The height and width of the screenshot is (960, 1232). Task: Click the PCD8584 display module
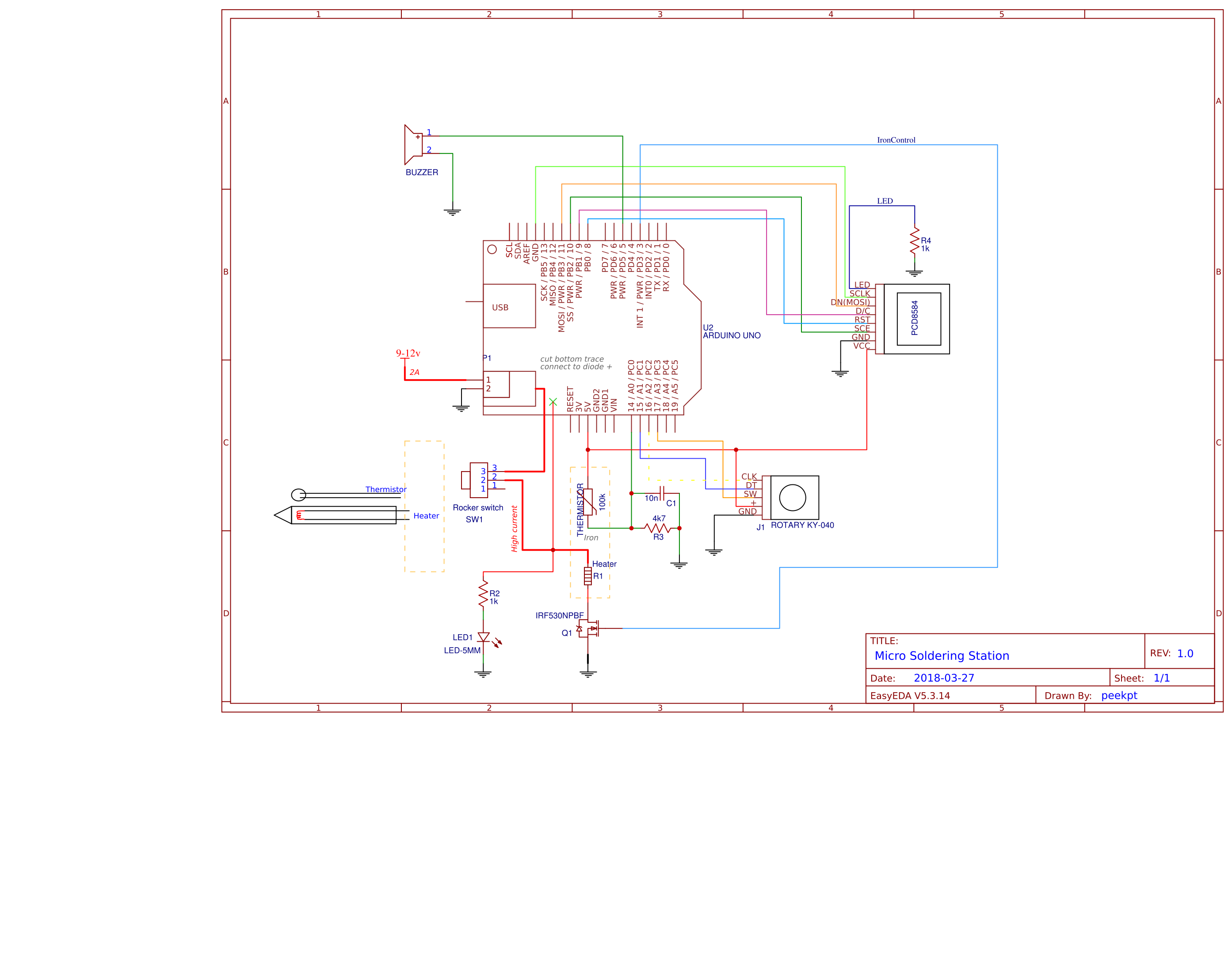(x=918, y=319)
